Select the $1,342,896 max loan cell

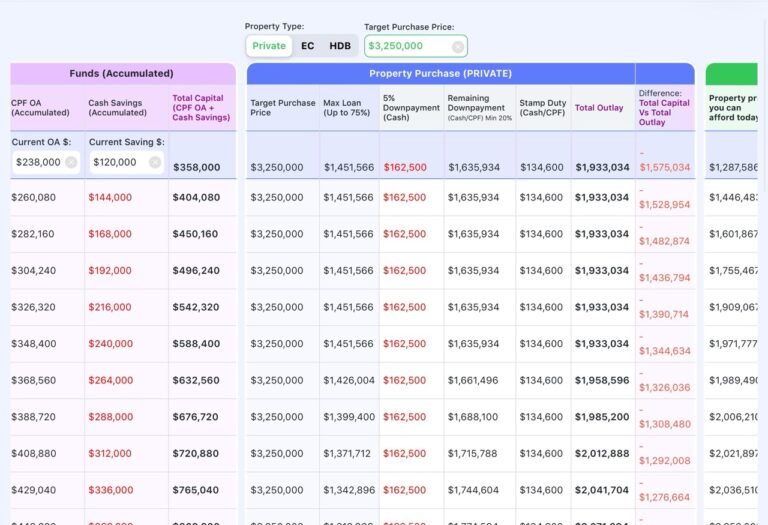click(349, 490)
